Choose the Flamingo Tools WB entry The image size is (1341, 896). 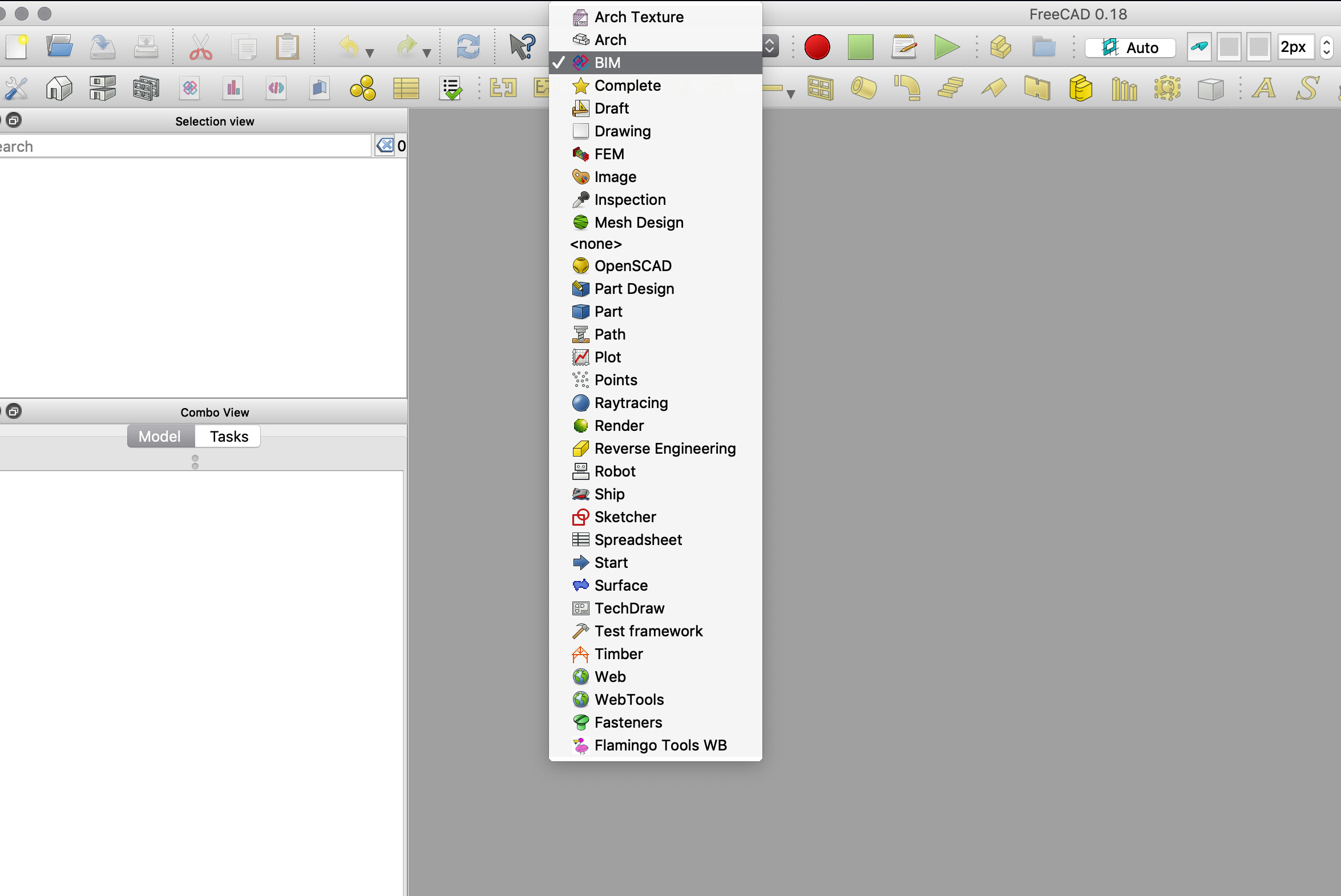[655, 746]
